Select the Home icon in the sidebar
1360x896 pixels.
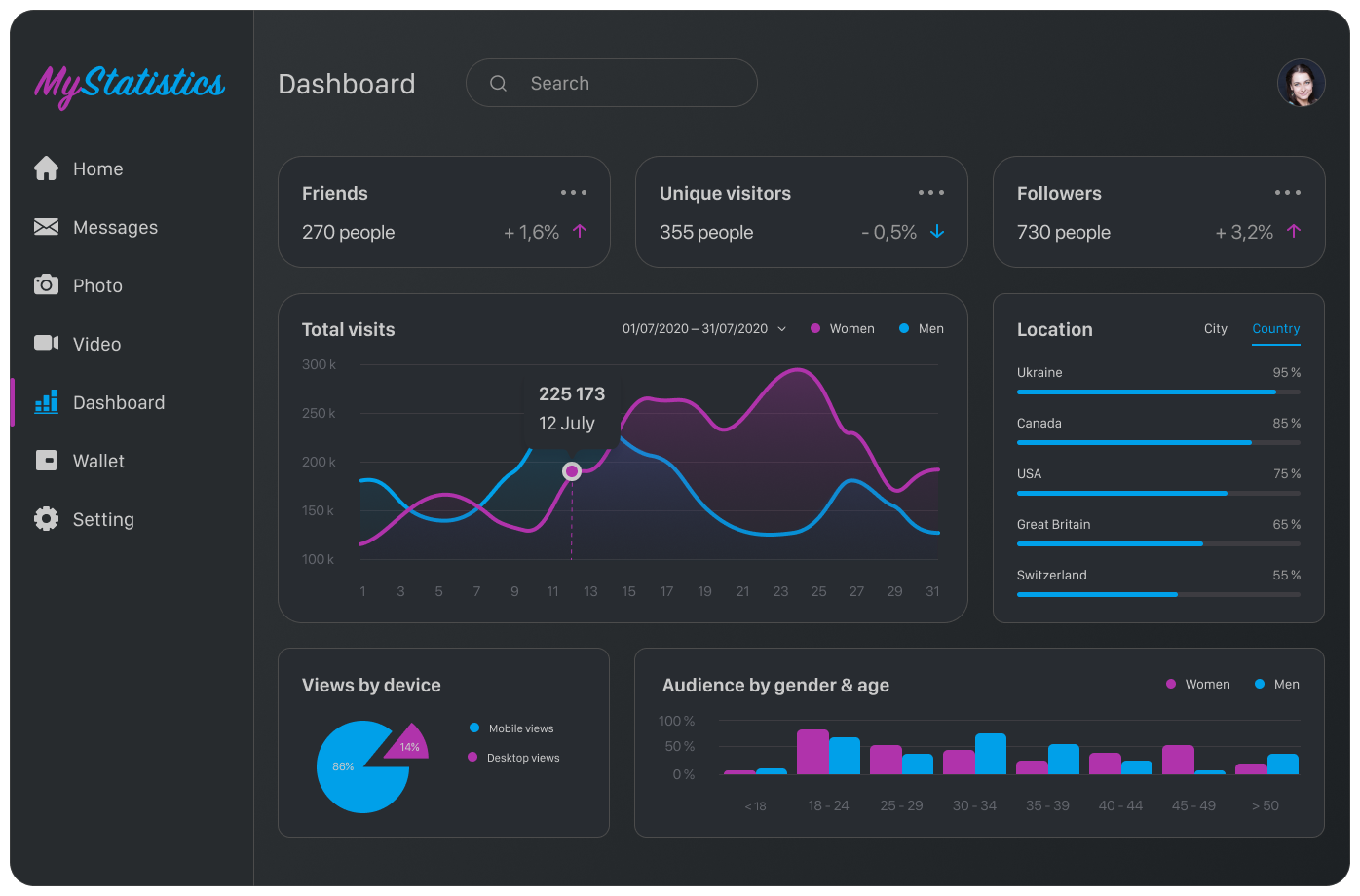point(46,168)
